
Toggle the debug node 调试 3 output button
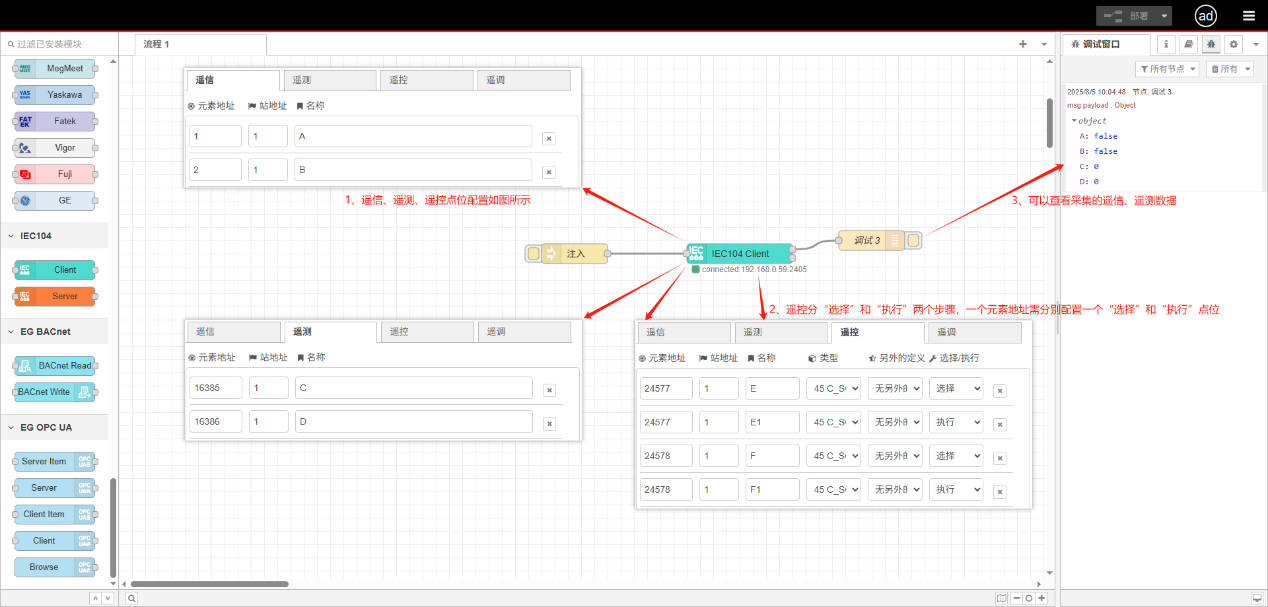(x=914, y=241)
